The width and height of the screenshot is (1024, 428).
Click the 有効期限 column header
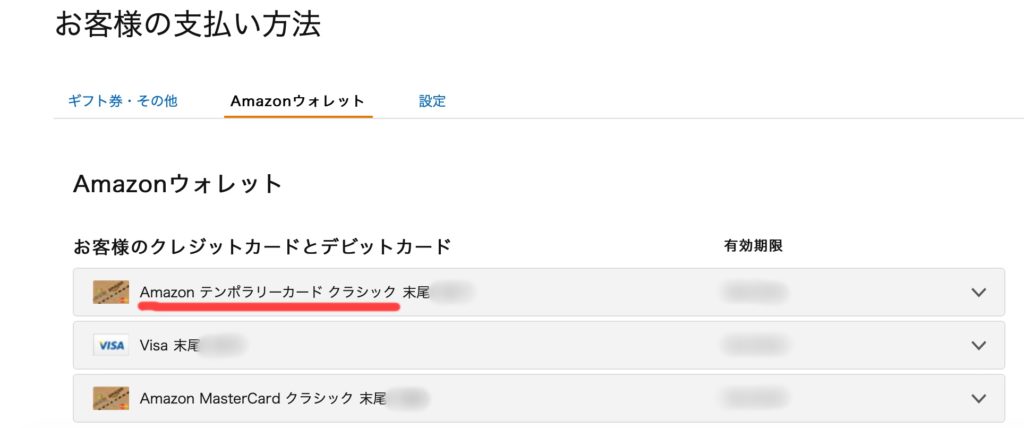click(x=753, y=245)
